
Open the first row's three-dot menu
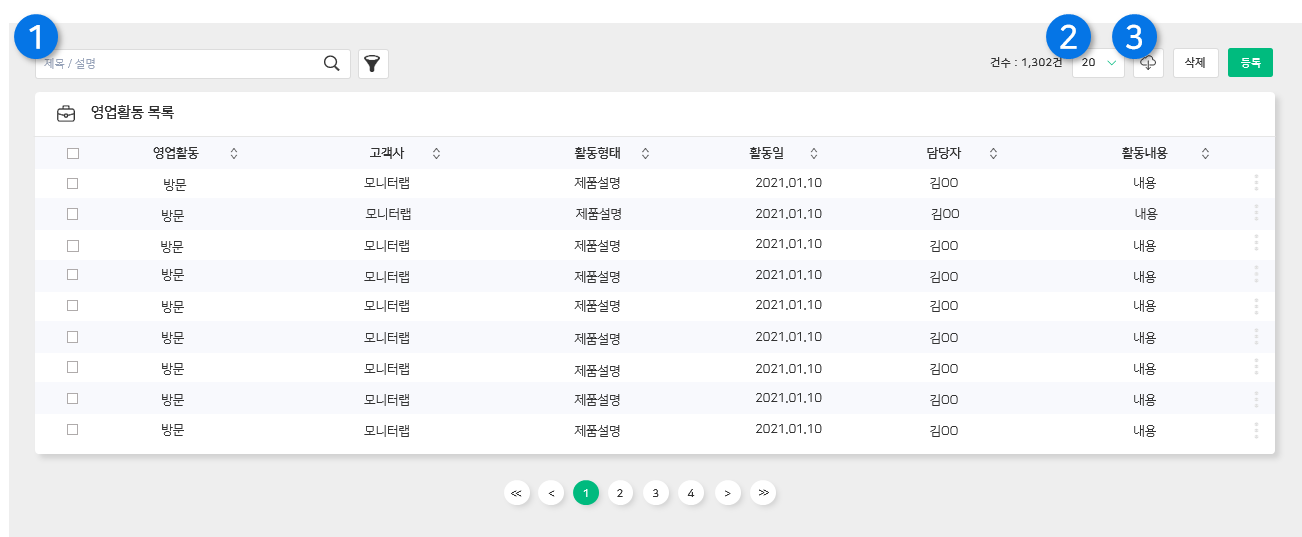click(x=1256, y=182)
